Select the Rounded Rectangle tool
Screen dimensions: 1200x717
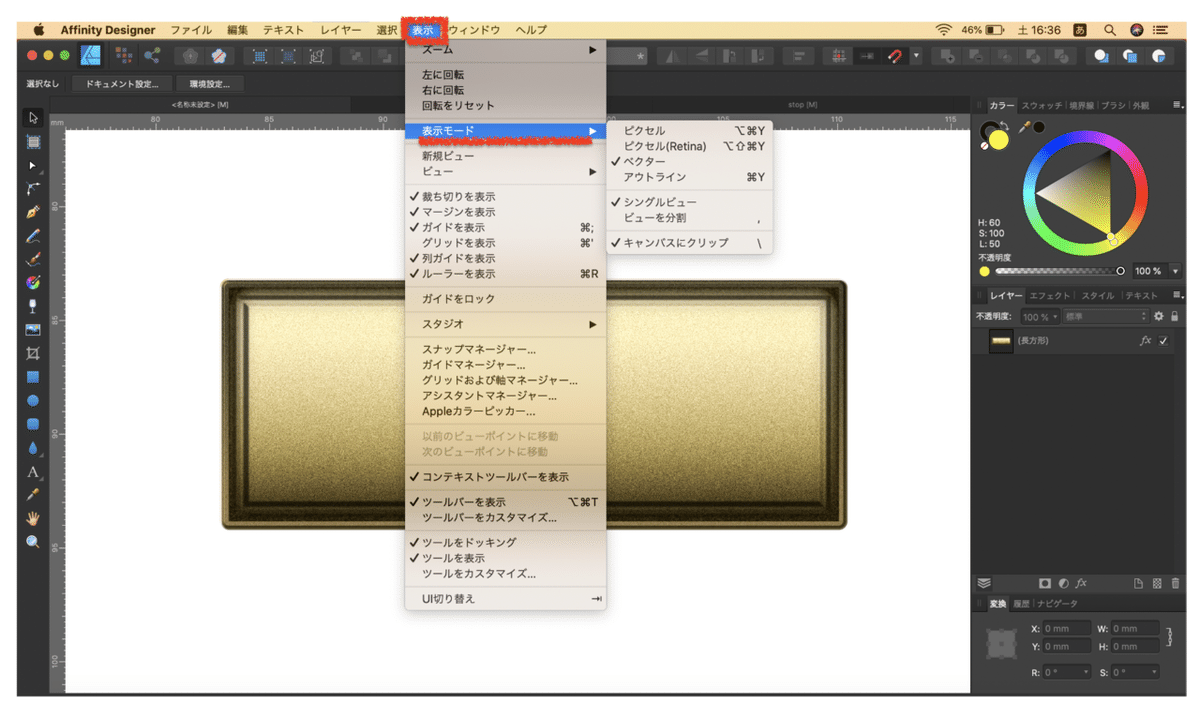(x=33, y=424)
